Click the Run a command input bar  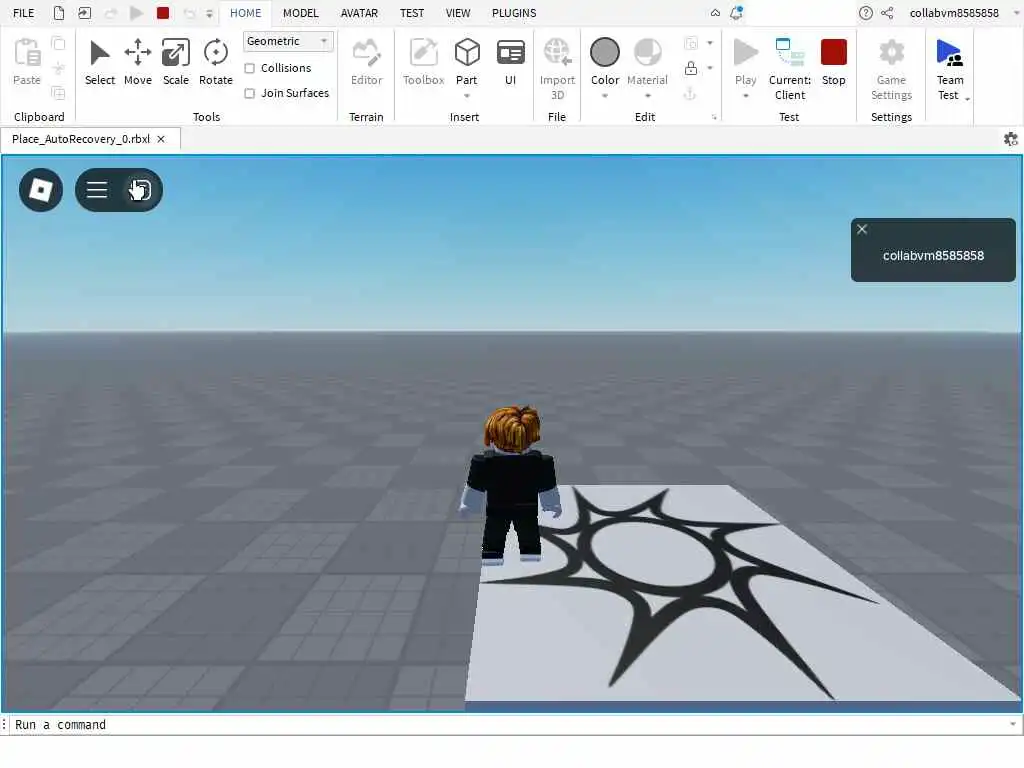[x=511, y=725]
